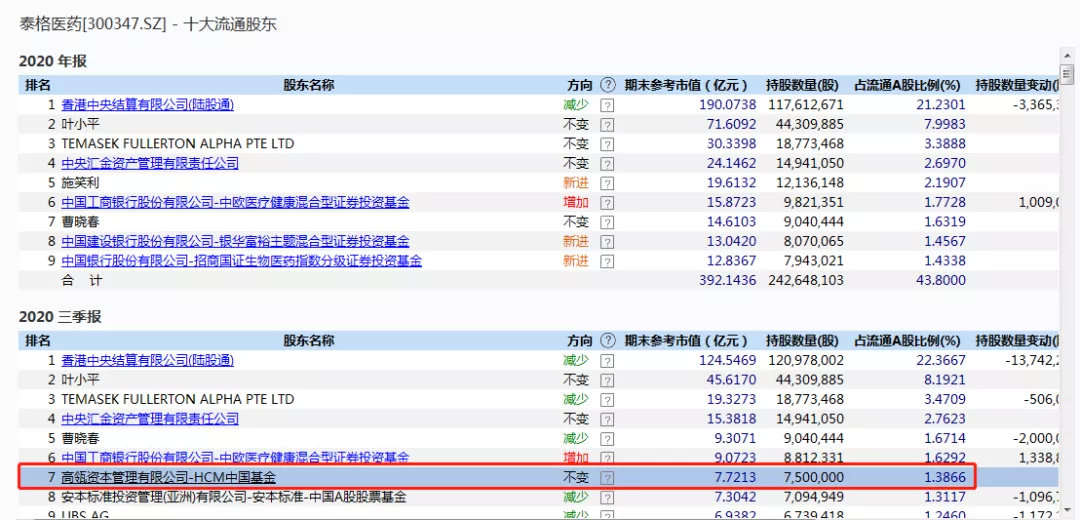1080x520 pixels.
Task: Select 施笑利 shareholder name
Action: (81, 183)
